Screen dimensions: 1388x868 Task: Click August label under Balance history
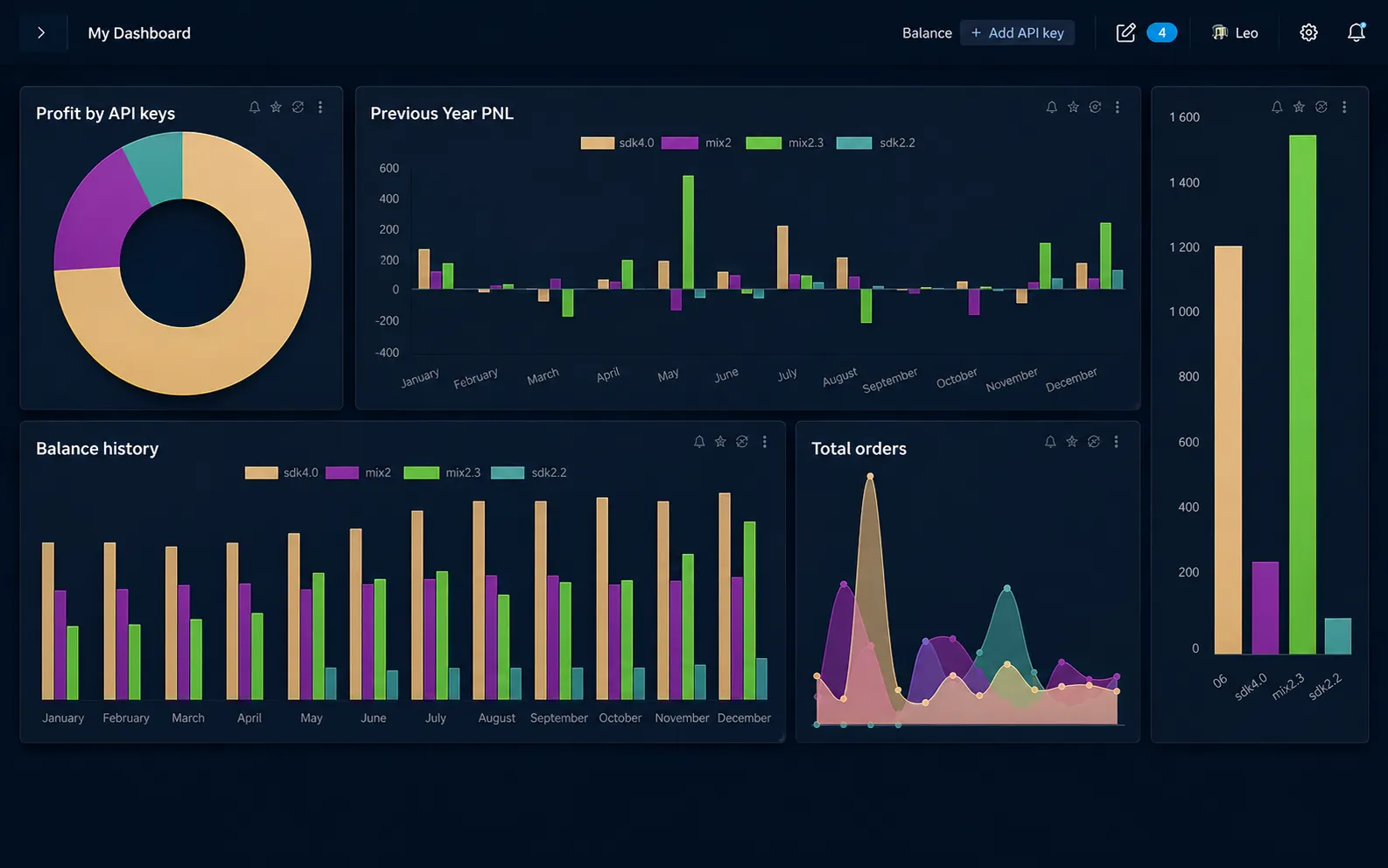point(496,717)
